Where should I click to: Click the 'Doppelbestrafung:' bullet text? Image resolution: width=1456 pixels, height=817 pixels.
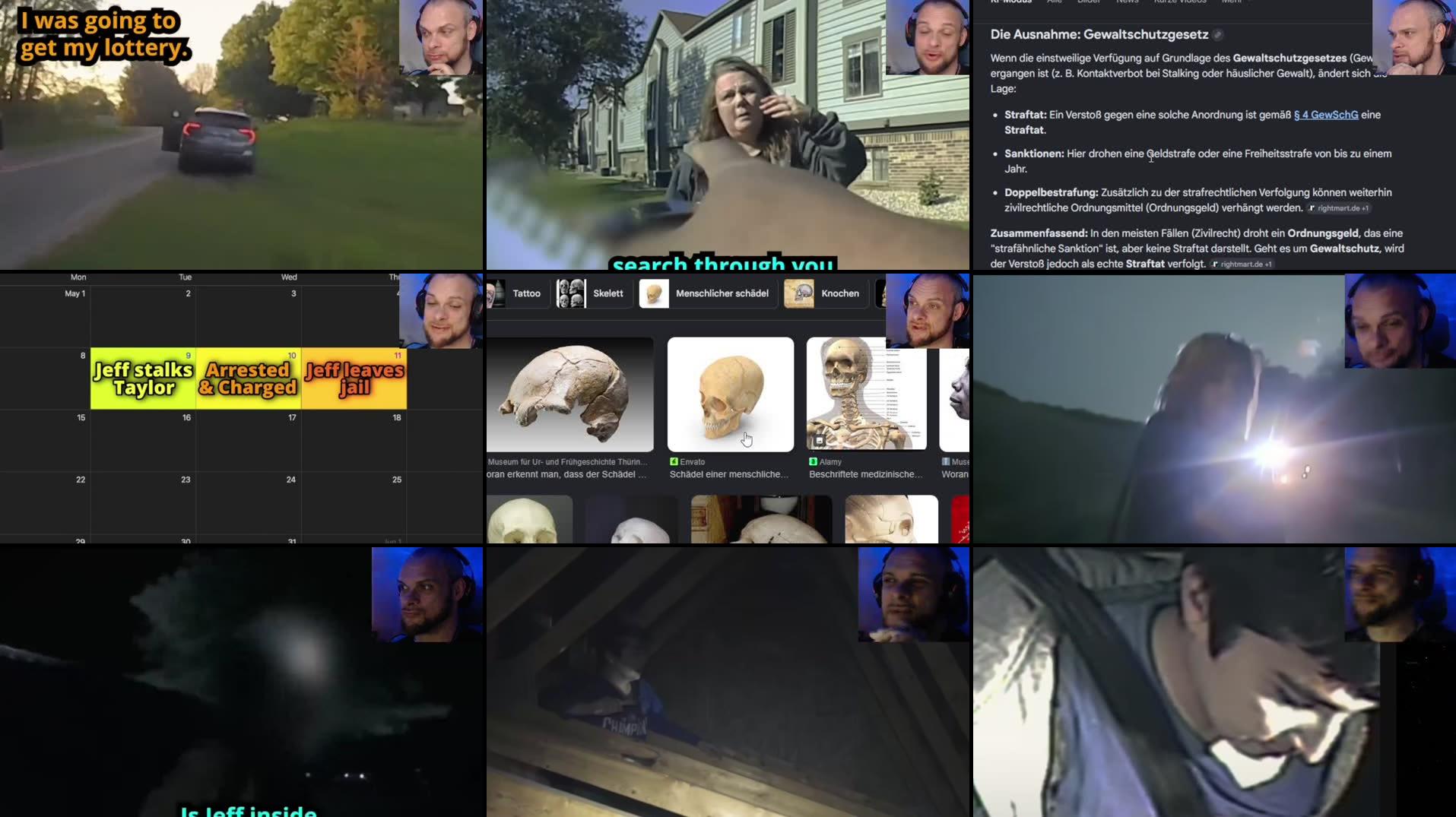(x=1199, y=200)
